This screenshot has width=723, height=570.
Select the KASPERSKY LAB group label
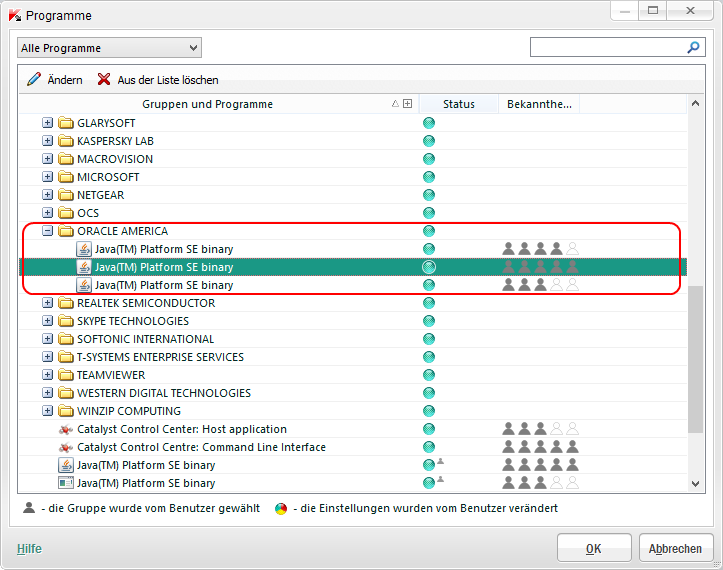115,141
